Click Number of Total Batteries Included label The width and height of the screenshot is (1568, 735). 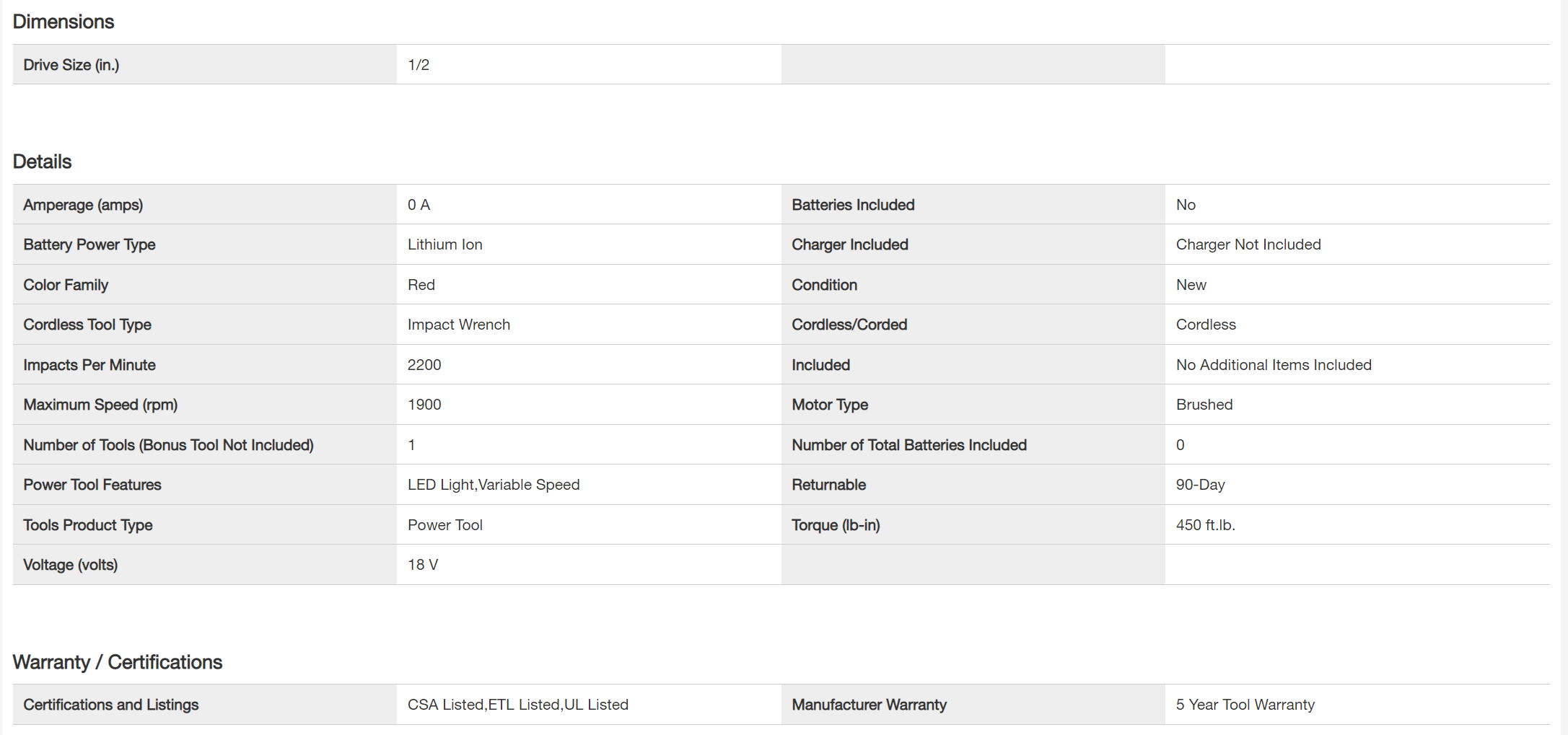(909, 445)
